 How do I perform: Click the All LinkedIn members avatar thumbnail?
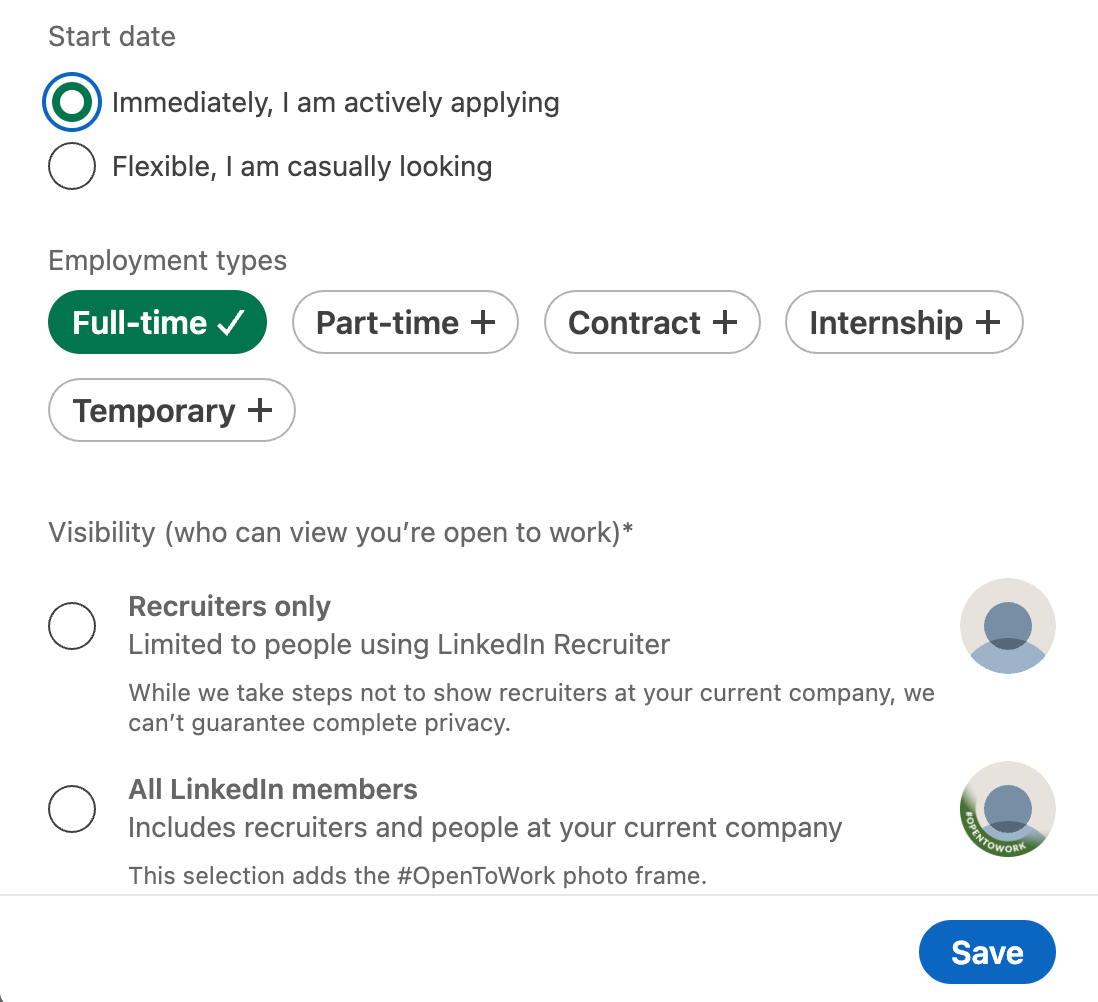tap(1007, 808)
